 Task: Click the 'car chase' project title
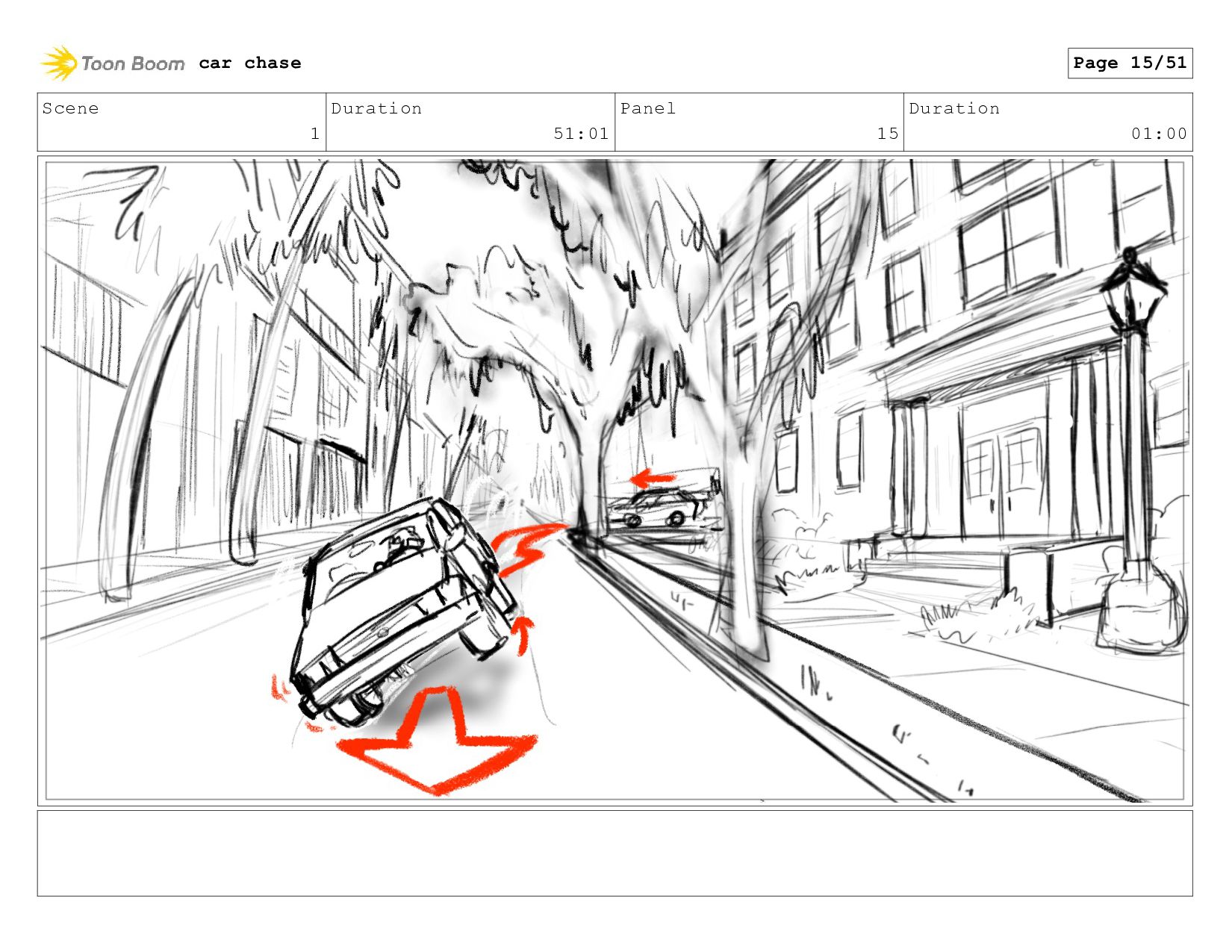(250, 63)
